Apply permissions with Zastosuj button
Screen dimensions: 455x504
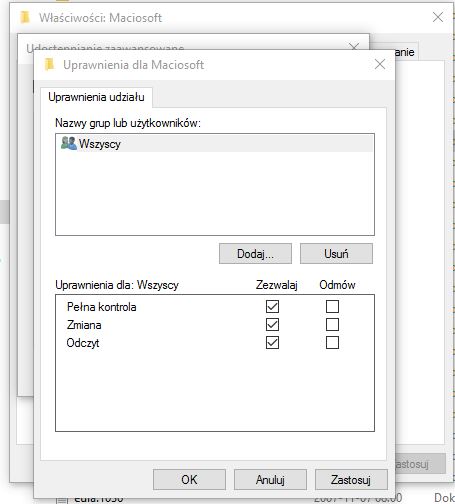(351, 480)
